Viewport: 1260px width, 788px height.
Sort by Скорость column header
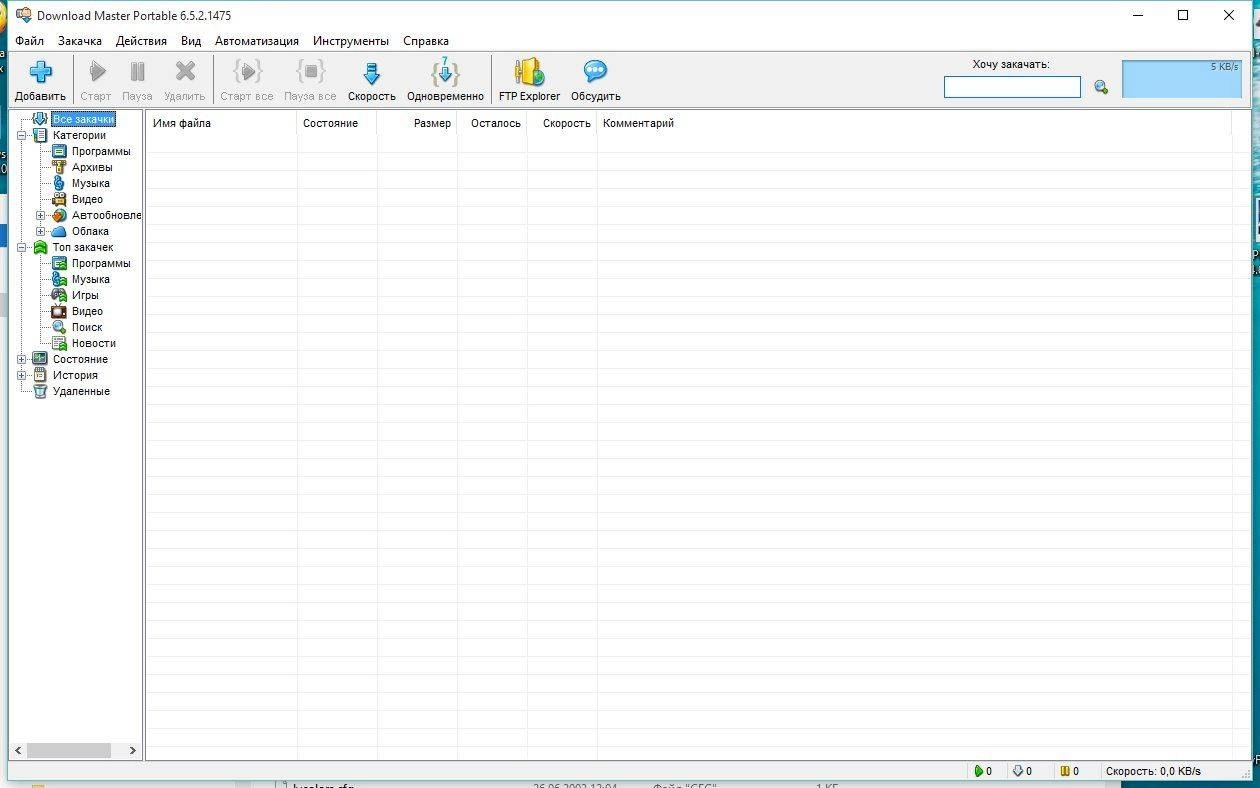click(562, 123)
